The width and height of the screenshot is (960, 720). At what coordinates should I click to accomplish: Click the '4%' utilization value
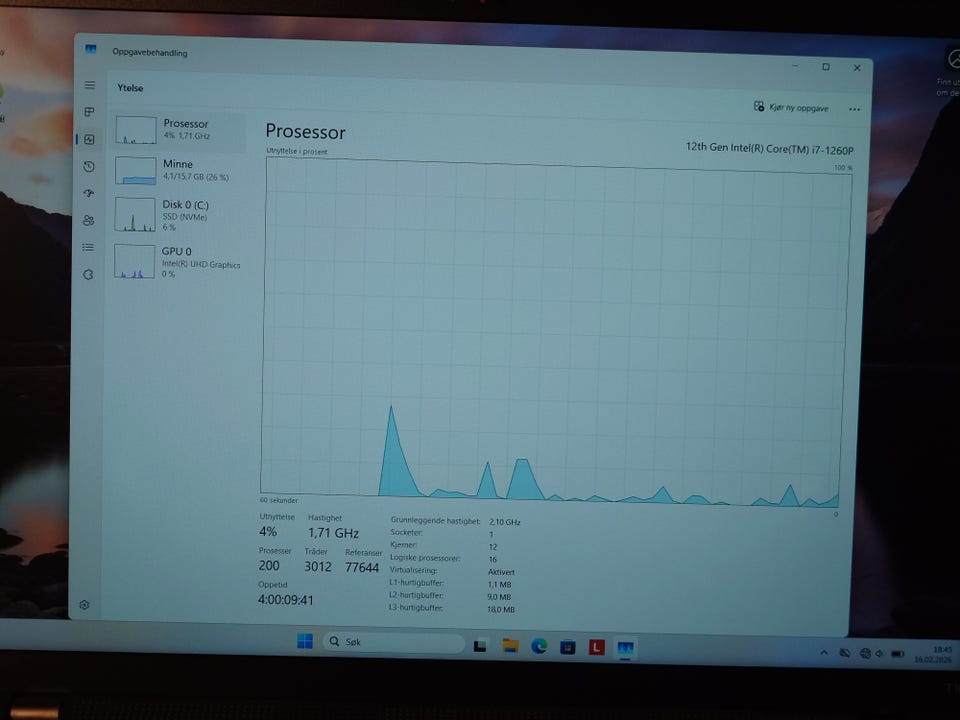tap(268, 531)
